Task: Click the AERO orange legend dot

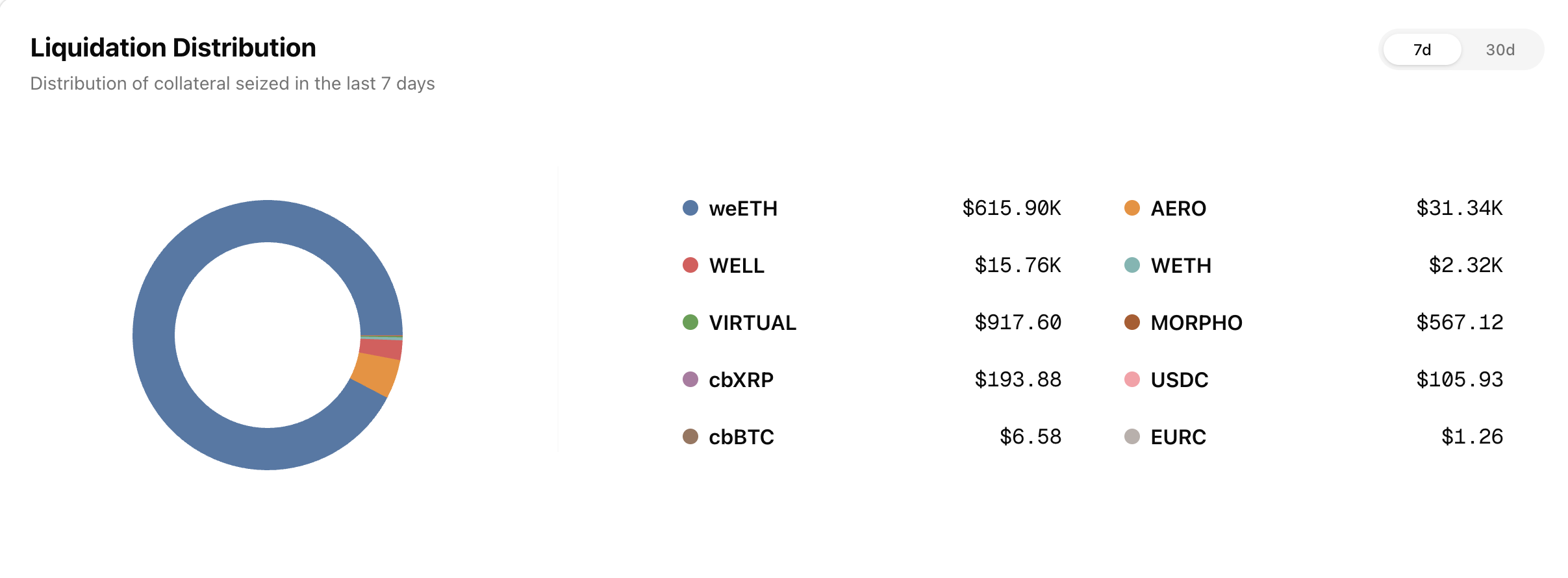Action: point(1132,208)
